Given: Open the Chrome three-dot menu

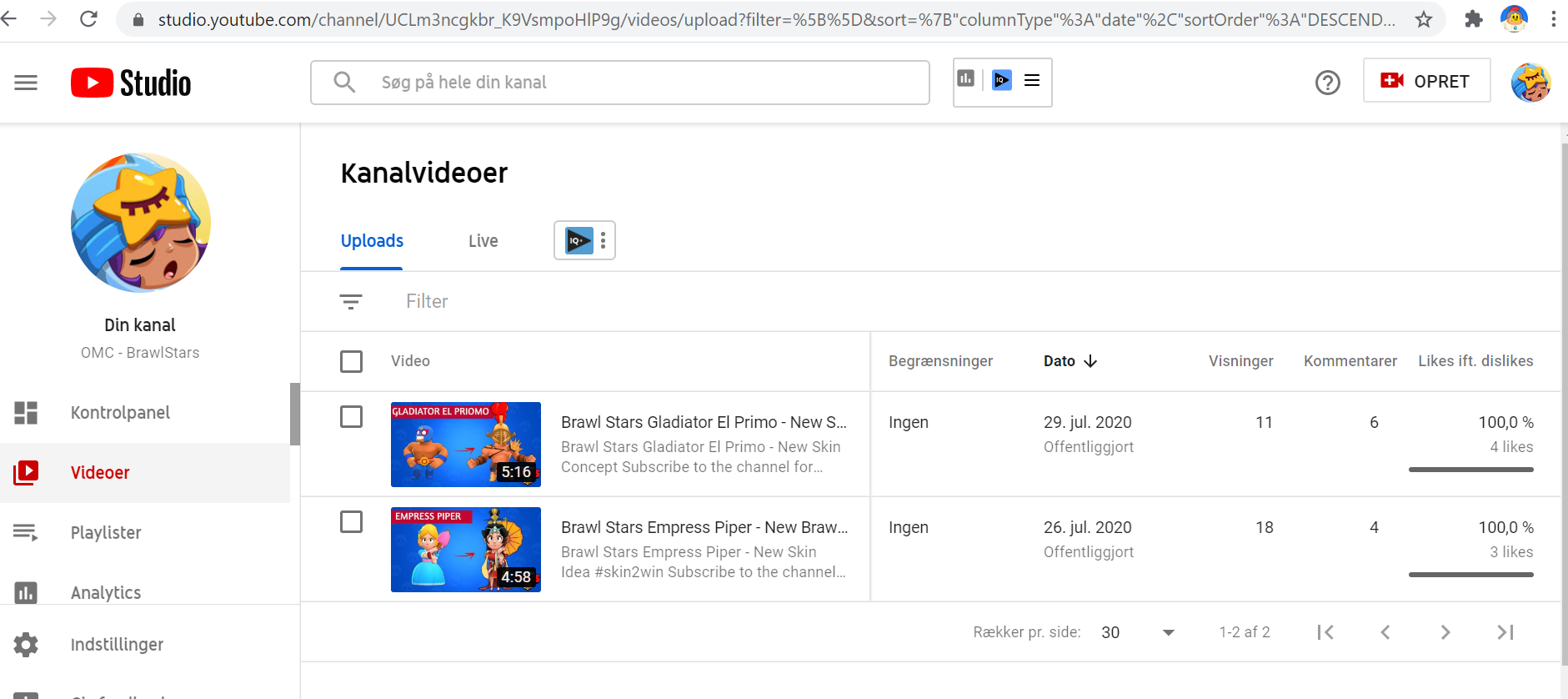Looking at the screenshot, I should click(1553, 18).
